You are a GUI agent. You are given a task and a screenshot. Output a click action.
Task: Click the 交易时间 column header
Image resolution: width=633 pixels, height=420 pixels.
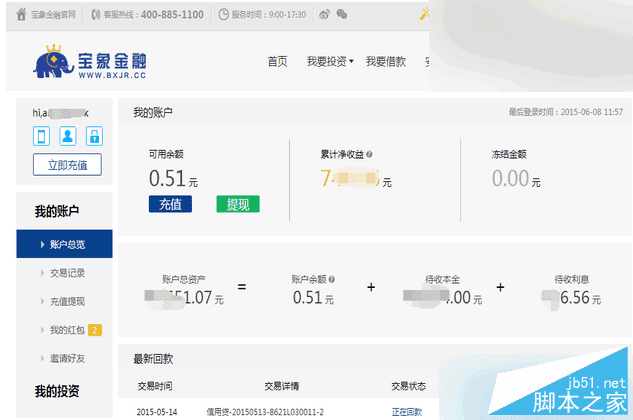tap(155, 386)
